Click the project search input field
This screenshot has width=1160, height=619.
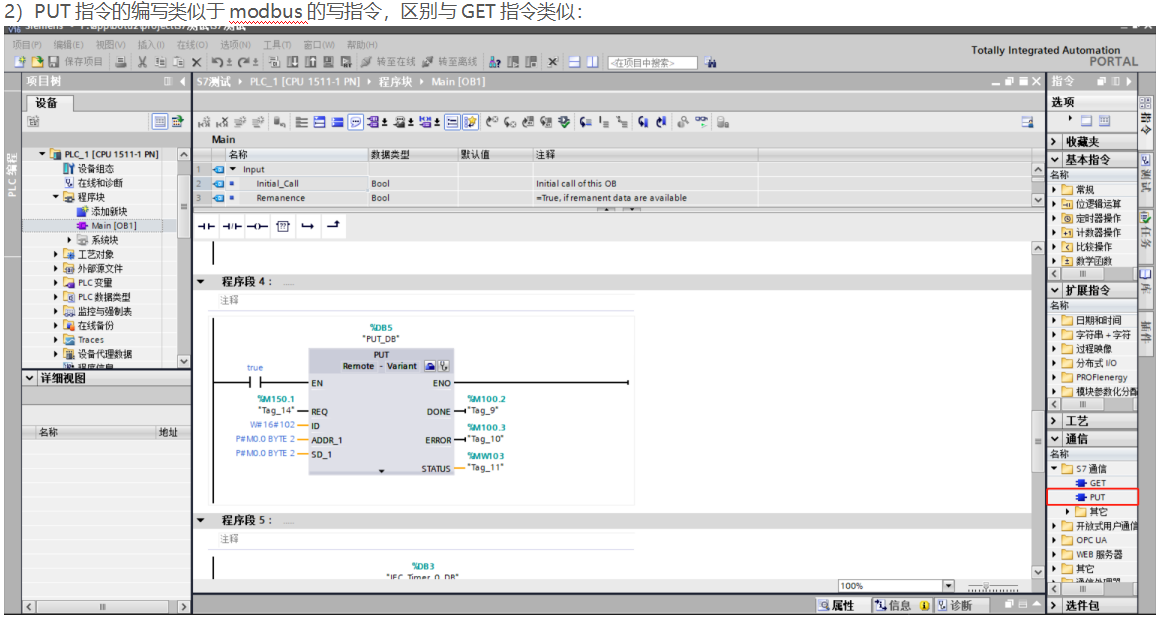(652, 64)
